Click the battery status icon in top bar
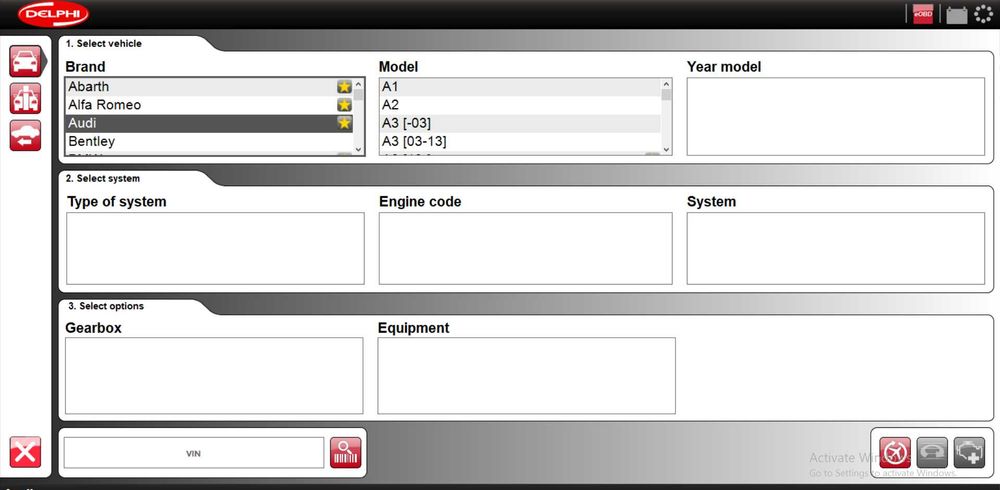 (957, 15)
